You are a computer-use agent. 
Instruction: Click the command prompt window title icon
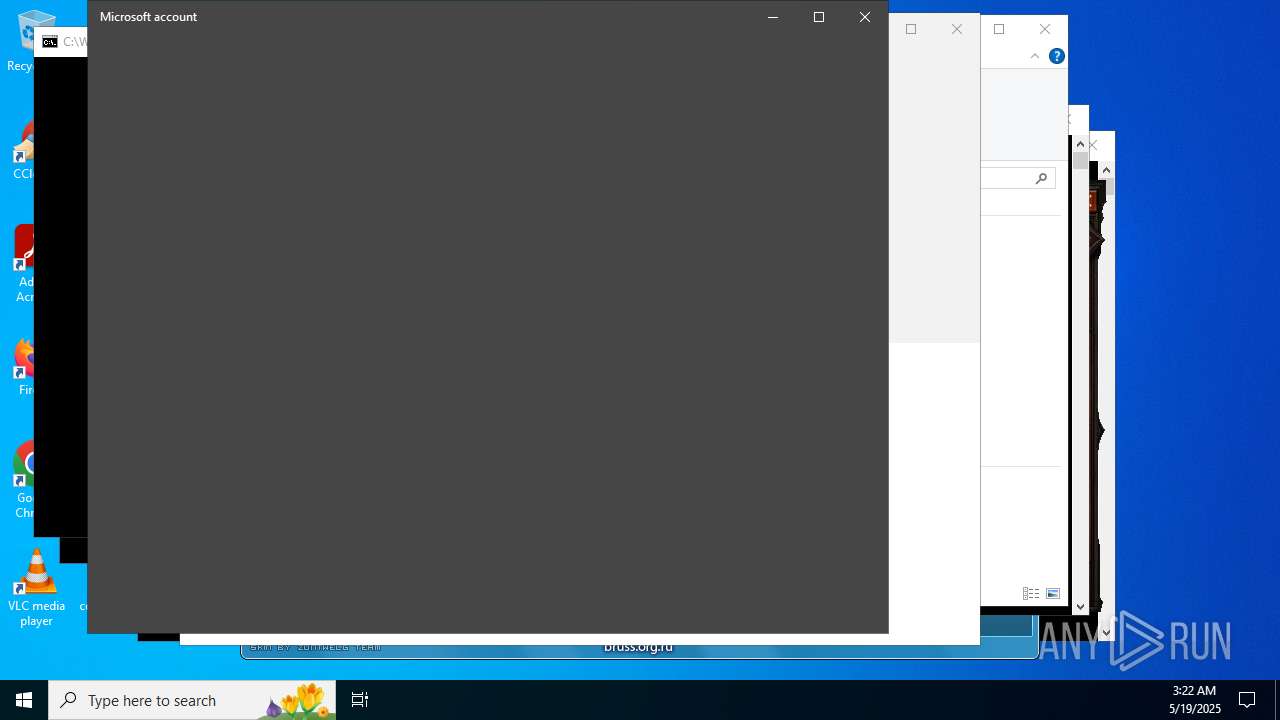click(x=49, y=42)
